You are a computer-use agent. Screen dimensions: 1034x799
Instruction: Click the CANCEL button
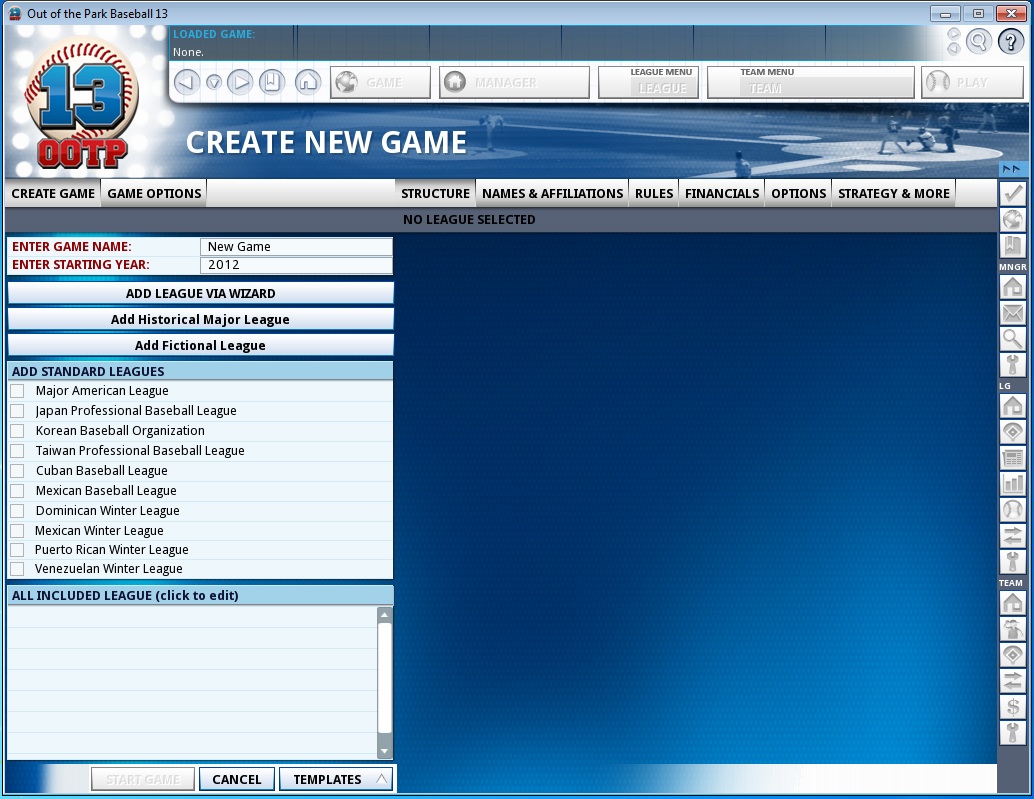click(237, 779)
